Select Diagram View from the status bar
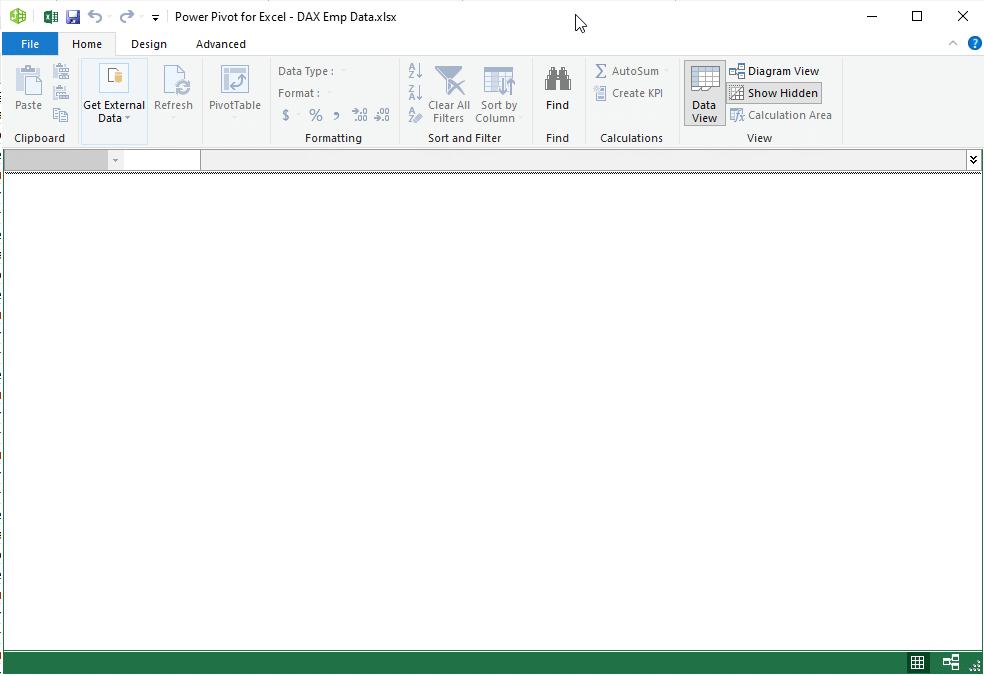 [x=950, y=661]
